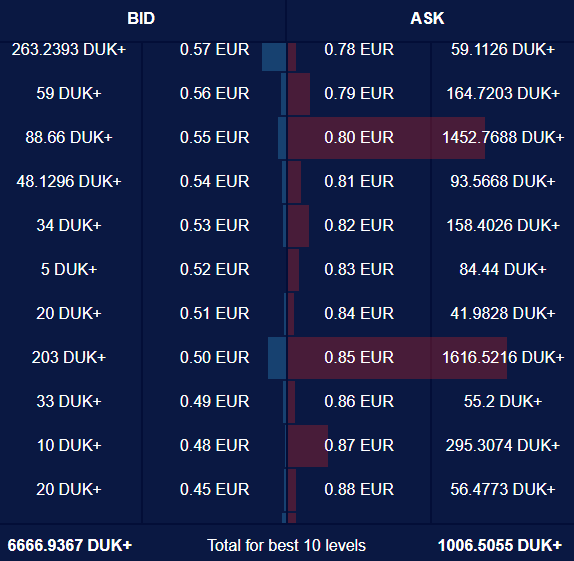Click the 203 DUK+ bid volume
The image size is (574, 561).
tap(69, 357)
